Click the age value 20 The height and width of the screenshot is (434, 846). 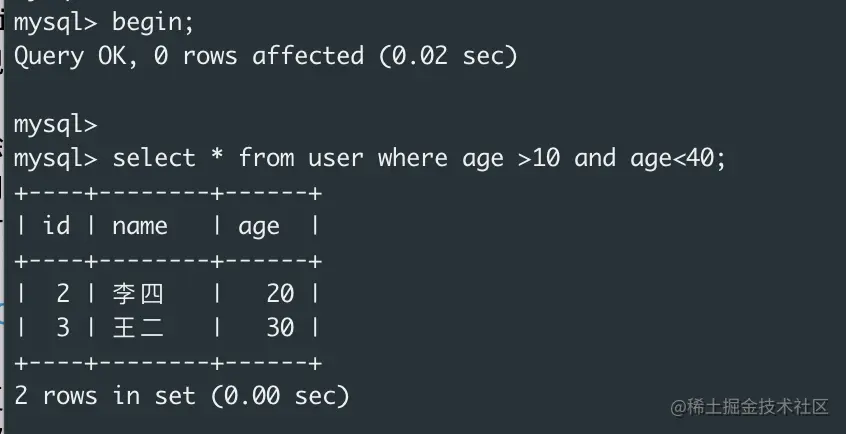280,294
